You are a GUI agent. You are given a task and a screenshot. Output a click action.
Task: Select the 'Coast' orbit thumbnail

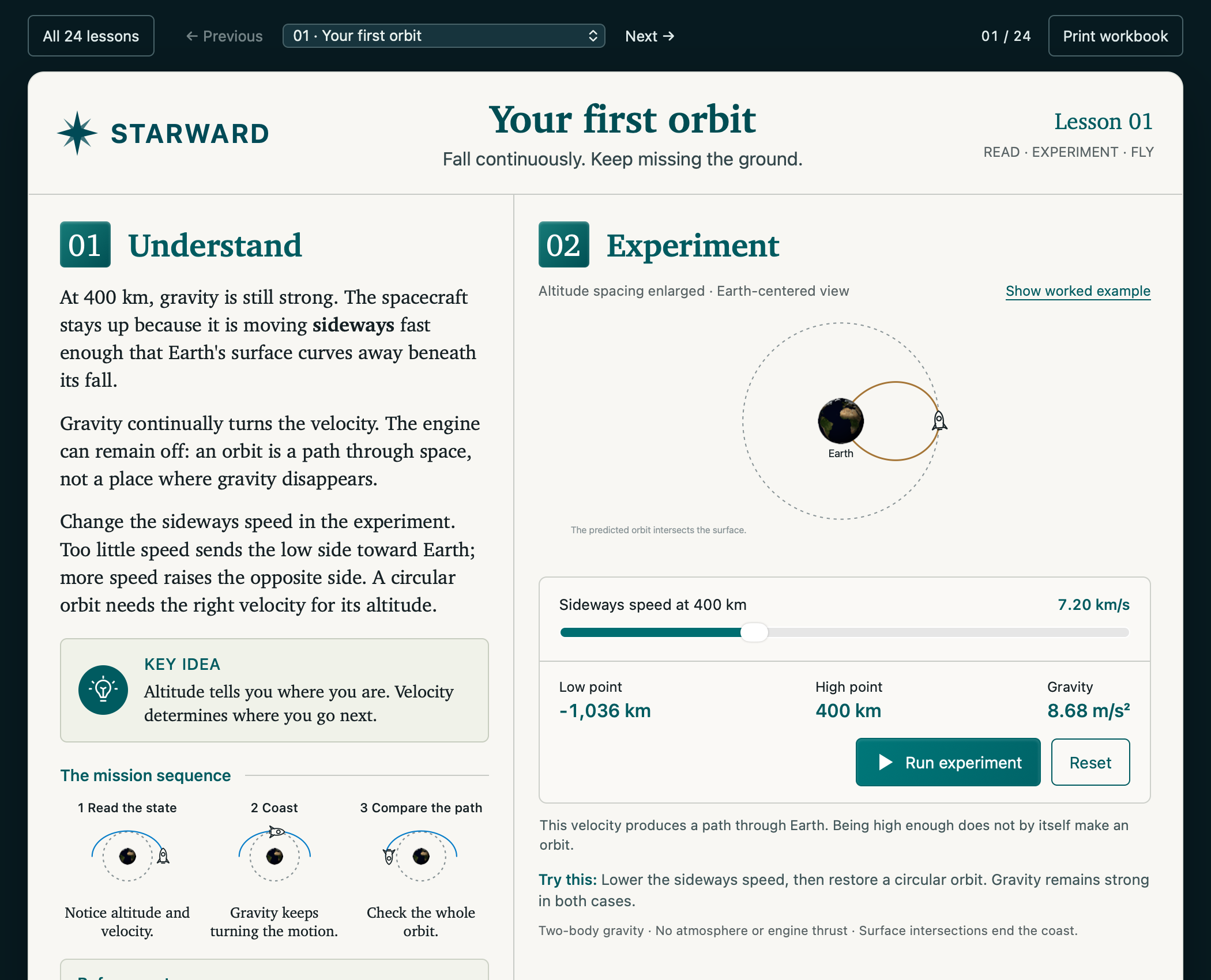point(274,855)
